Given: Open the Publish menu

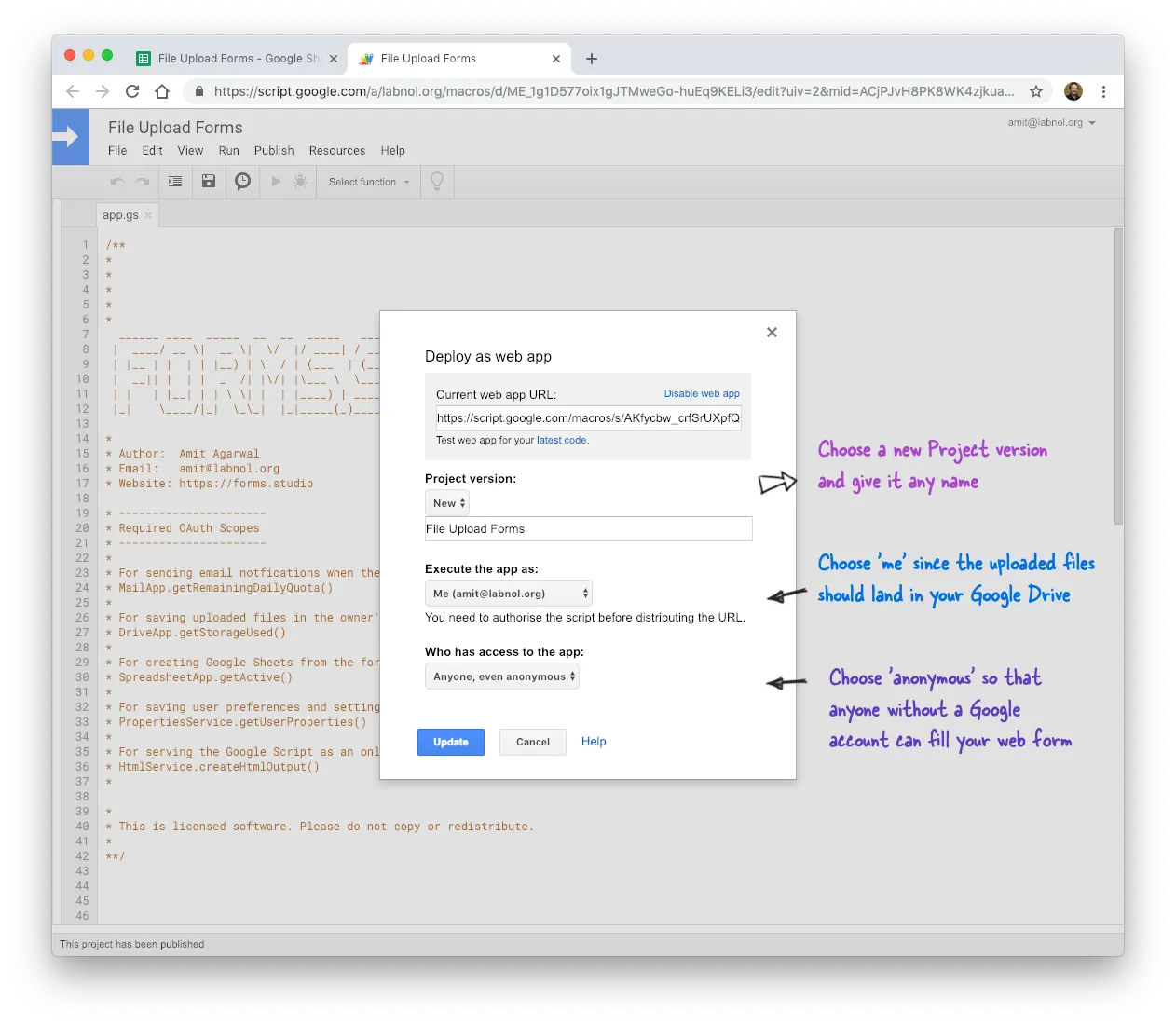Looking at the screenshot, I should pyautogui.click(x=273, y=150).
